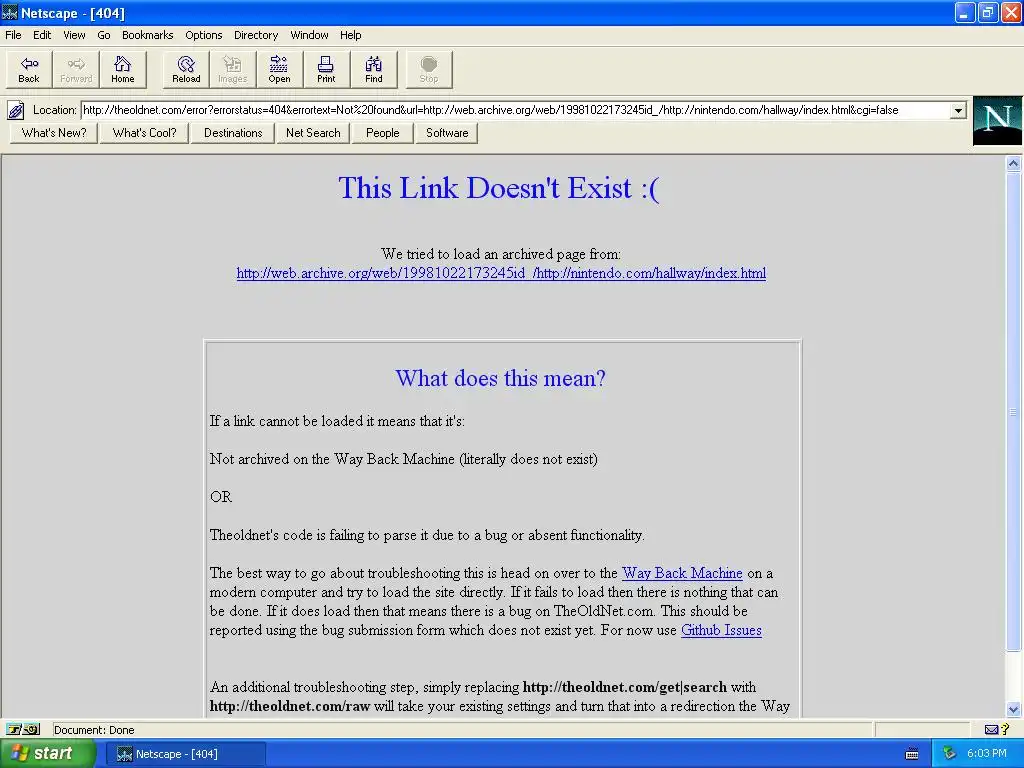Click the People directory button
This screenshot has height=768, width=1024.
[x=382, y=133]
